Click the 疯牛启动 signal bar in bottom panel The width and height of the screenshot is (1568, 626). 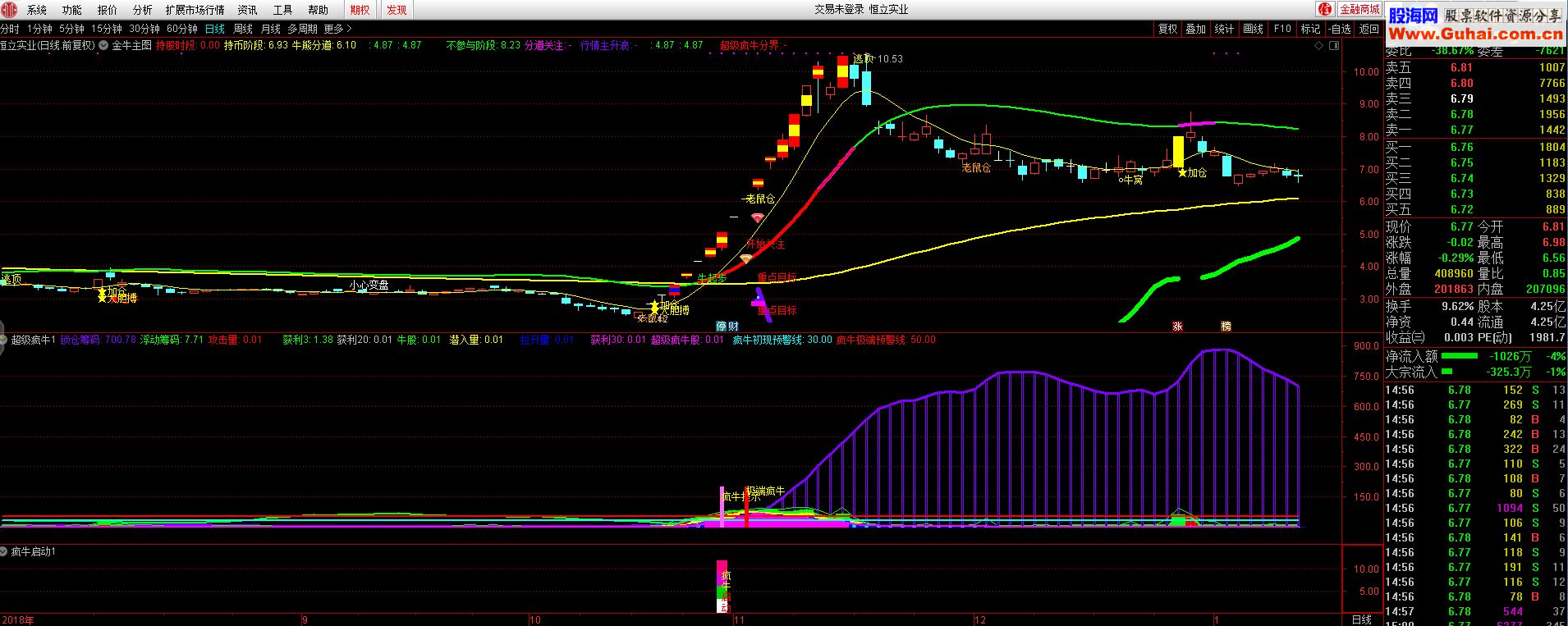[x=722, y=586]
